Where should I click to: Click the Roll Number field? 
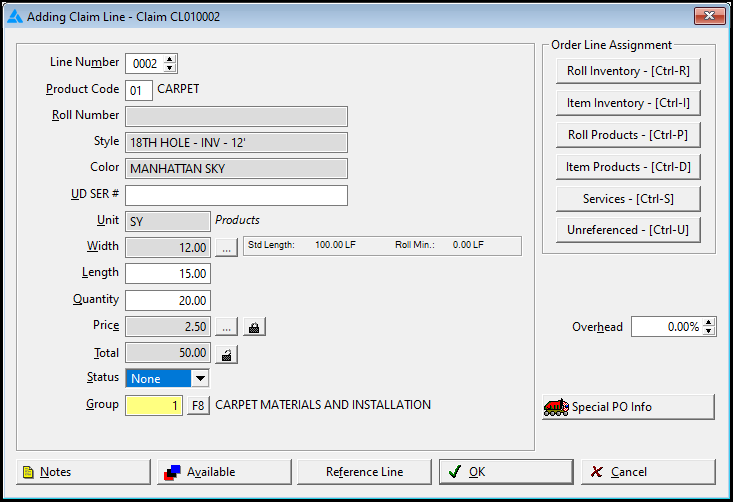[x=236, y=116]
